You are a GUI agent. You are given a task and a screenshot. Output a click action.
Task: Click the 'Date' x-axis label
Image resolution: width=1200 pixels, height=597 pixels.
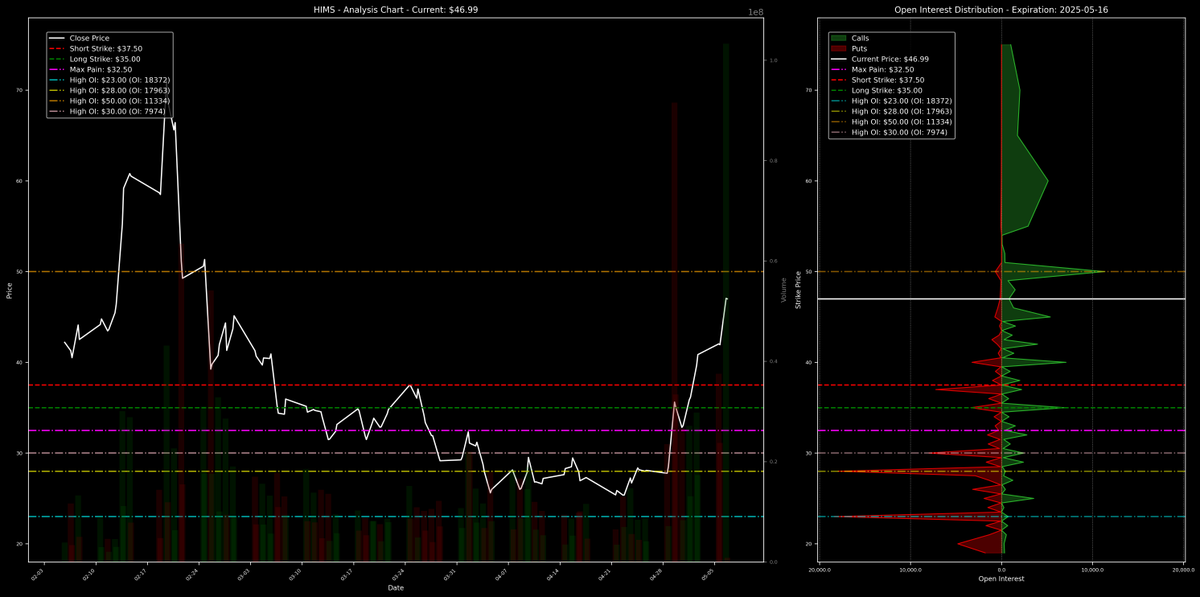pos(396,588)
